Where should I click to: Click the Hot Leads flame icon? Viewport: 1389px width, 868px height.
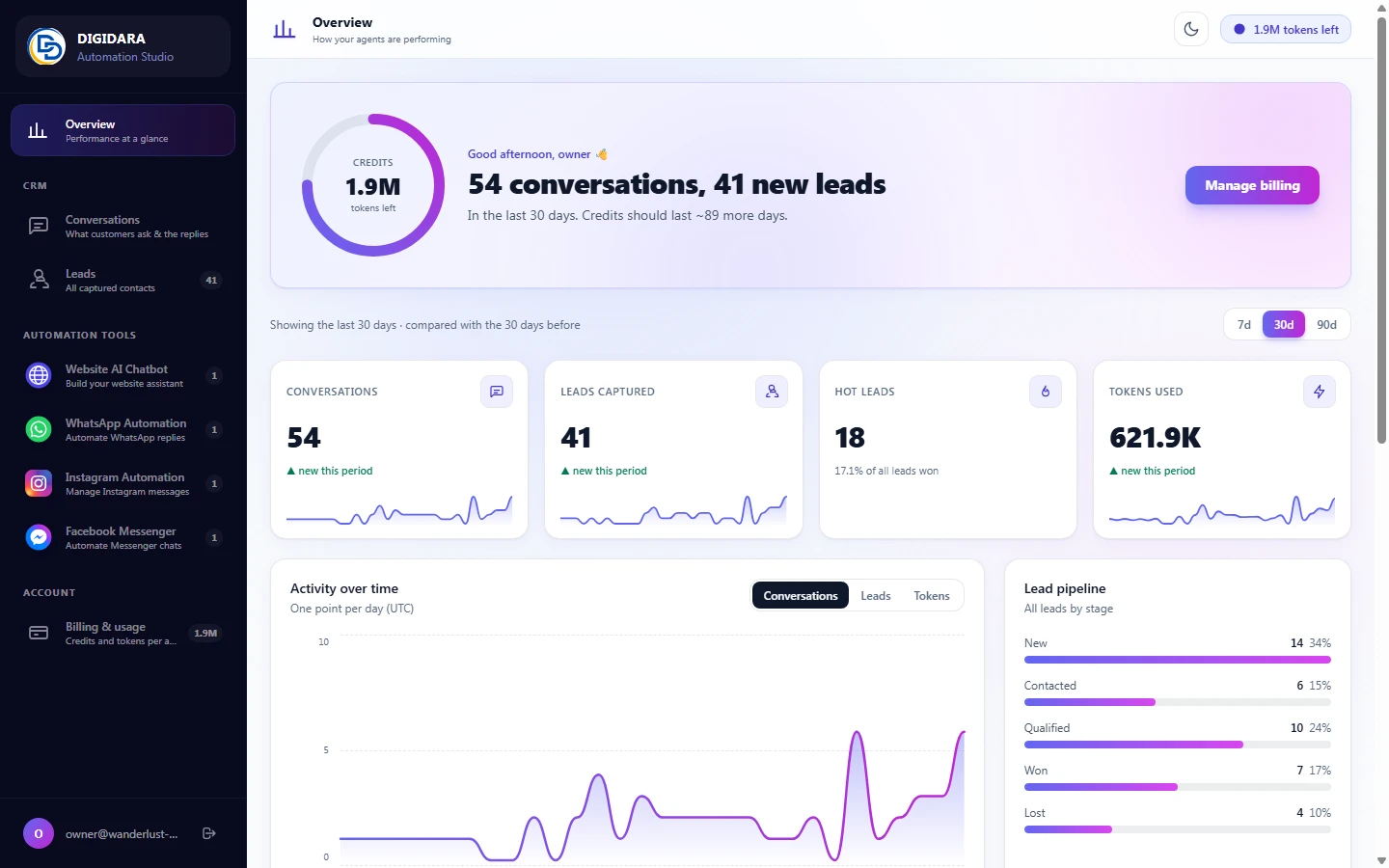tap(1046, 392)
